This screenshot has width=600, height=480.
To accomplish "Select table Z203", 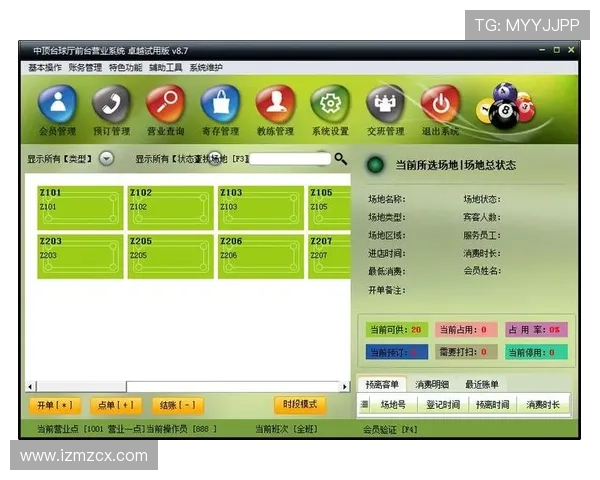I will tap(80, 256).
